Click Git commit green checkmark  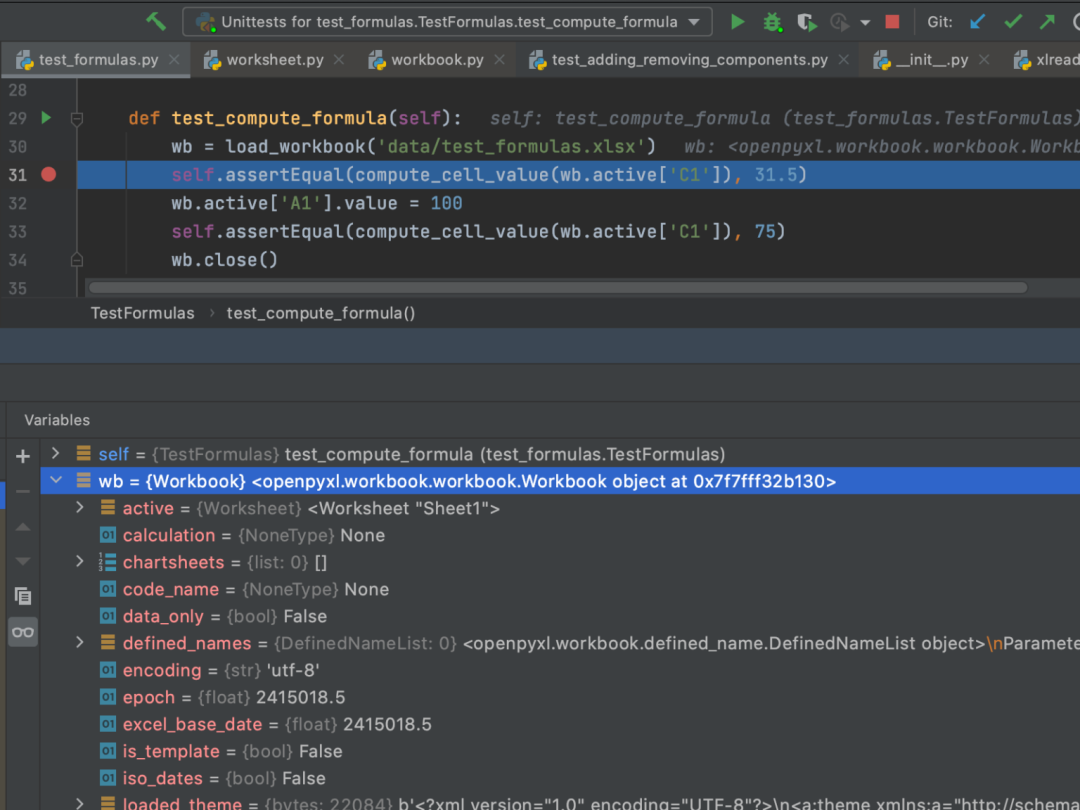(x=1012, y=22)
